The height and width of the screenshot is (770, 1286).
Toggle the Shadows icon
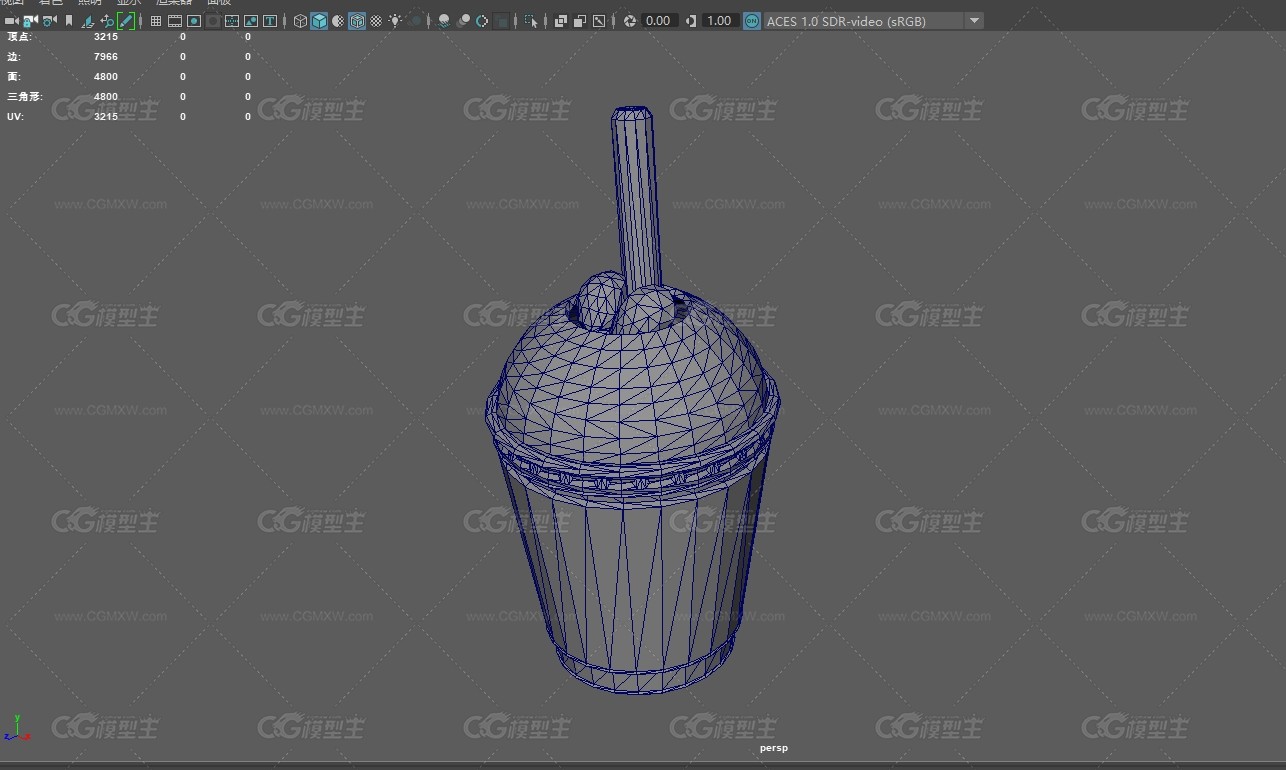(x=416, y=20)
